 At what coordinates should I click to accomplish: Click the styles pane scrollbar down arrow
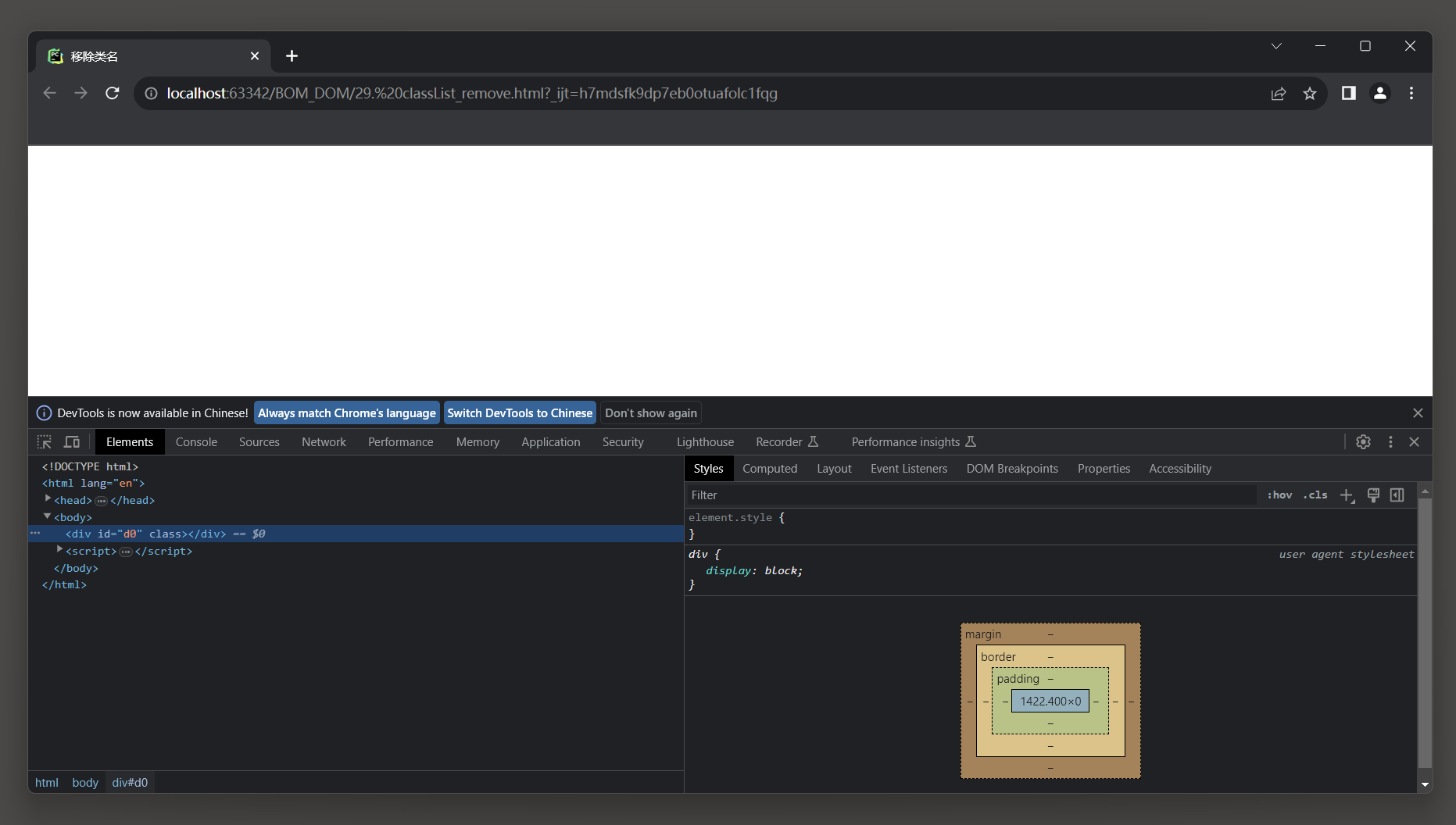click(1425, 784)
